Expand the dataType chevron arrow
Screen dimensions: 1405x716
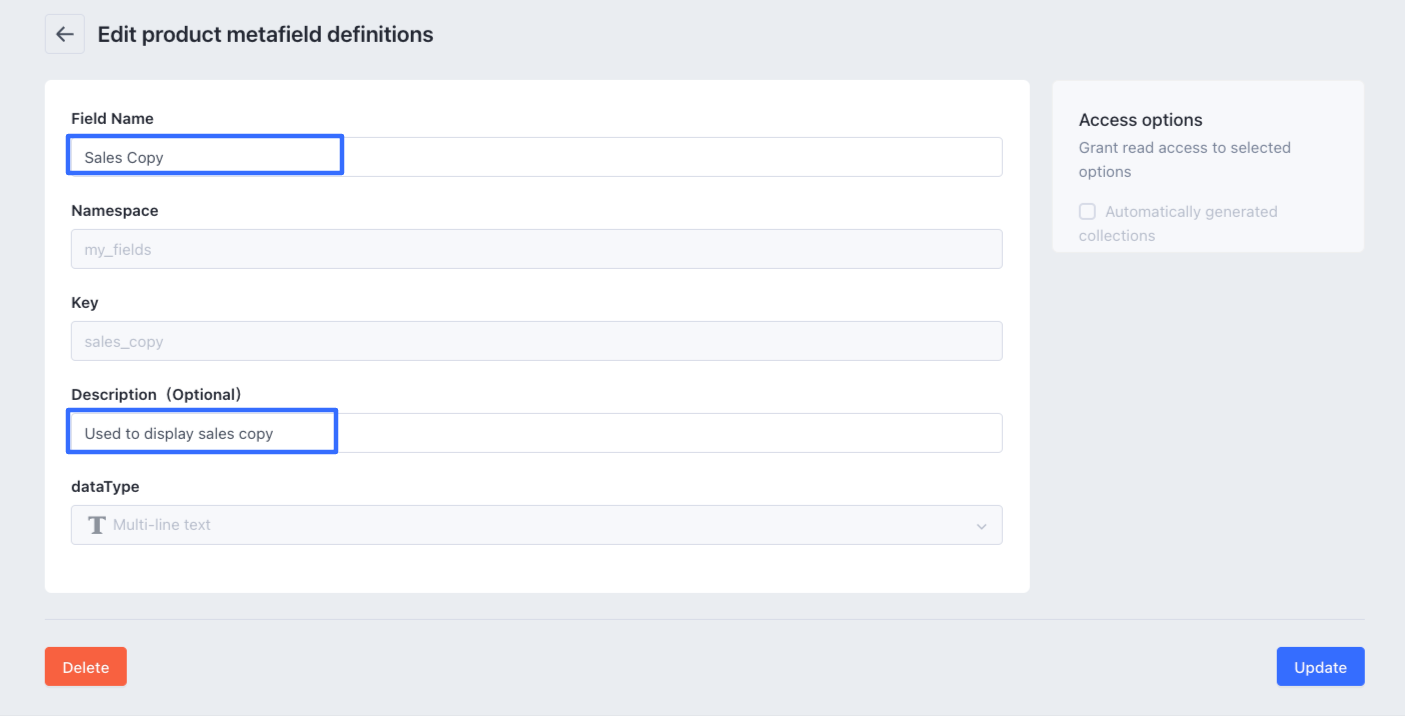point(981,526)
